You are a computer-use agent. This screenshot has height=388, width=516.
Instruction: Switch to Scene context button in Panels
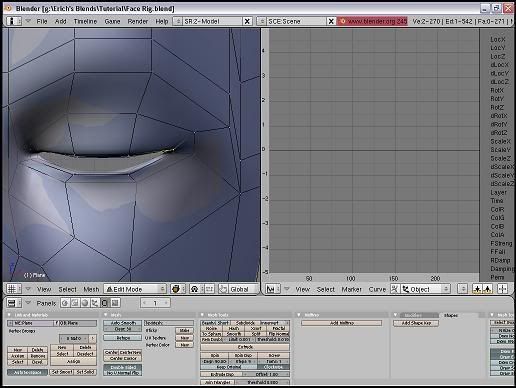(115, 303)
